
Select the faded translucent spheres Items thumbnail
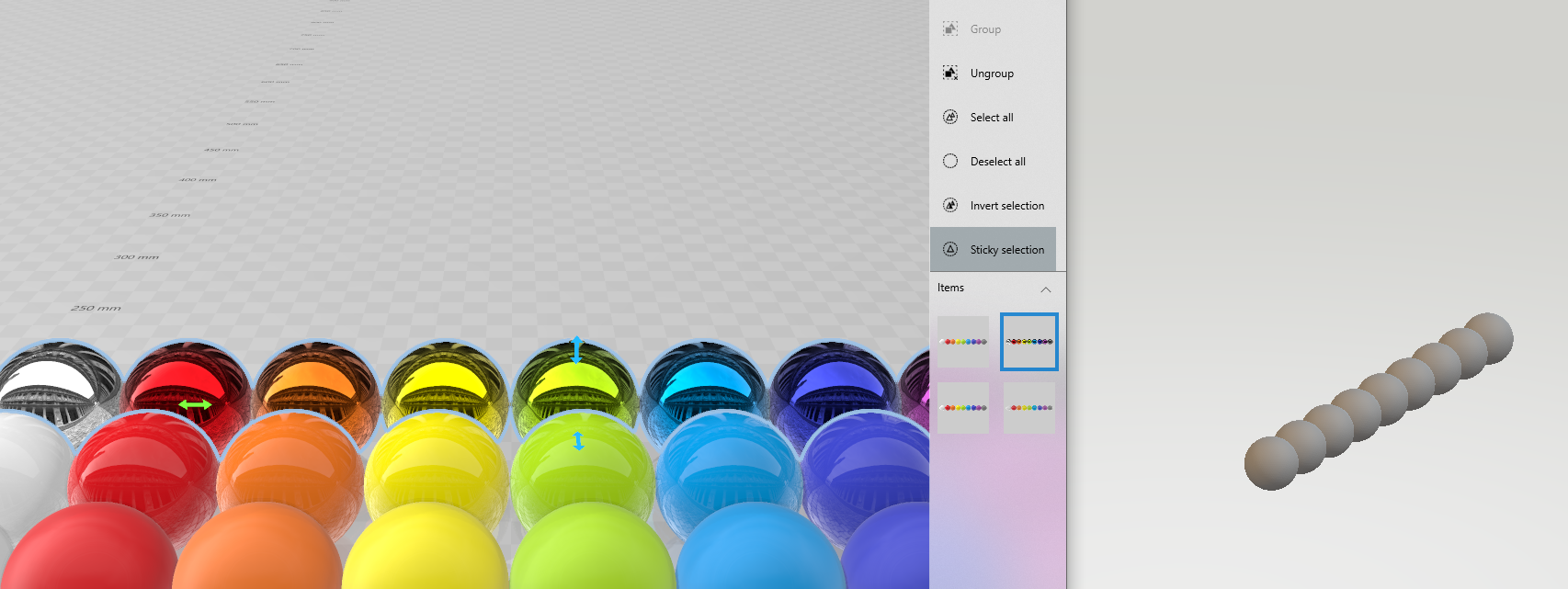pyautogui.click(x=1029, y=408)
